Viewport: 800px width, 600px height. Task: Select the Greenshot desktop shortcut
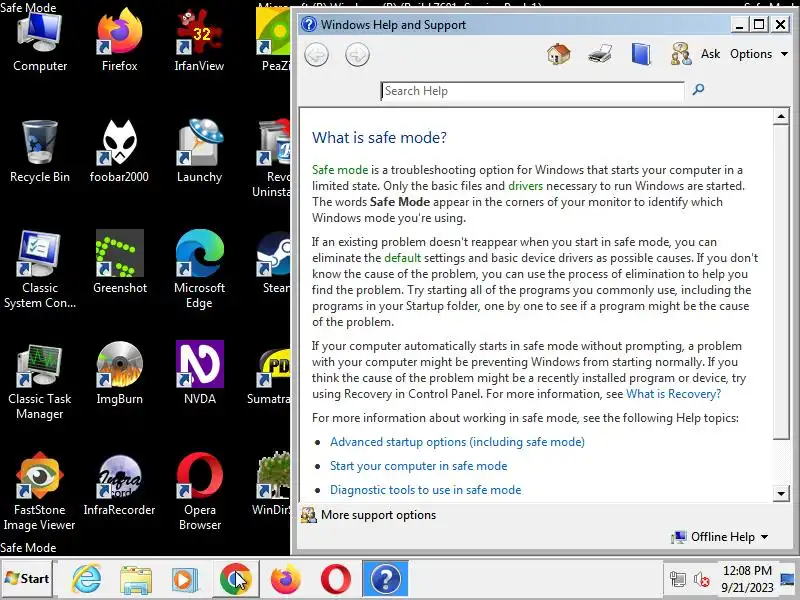click(x=119, y=262)
